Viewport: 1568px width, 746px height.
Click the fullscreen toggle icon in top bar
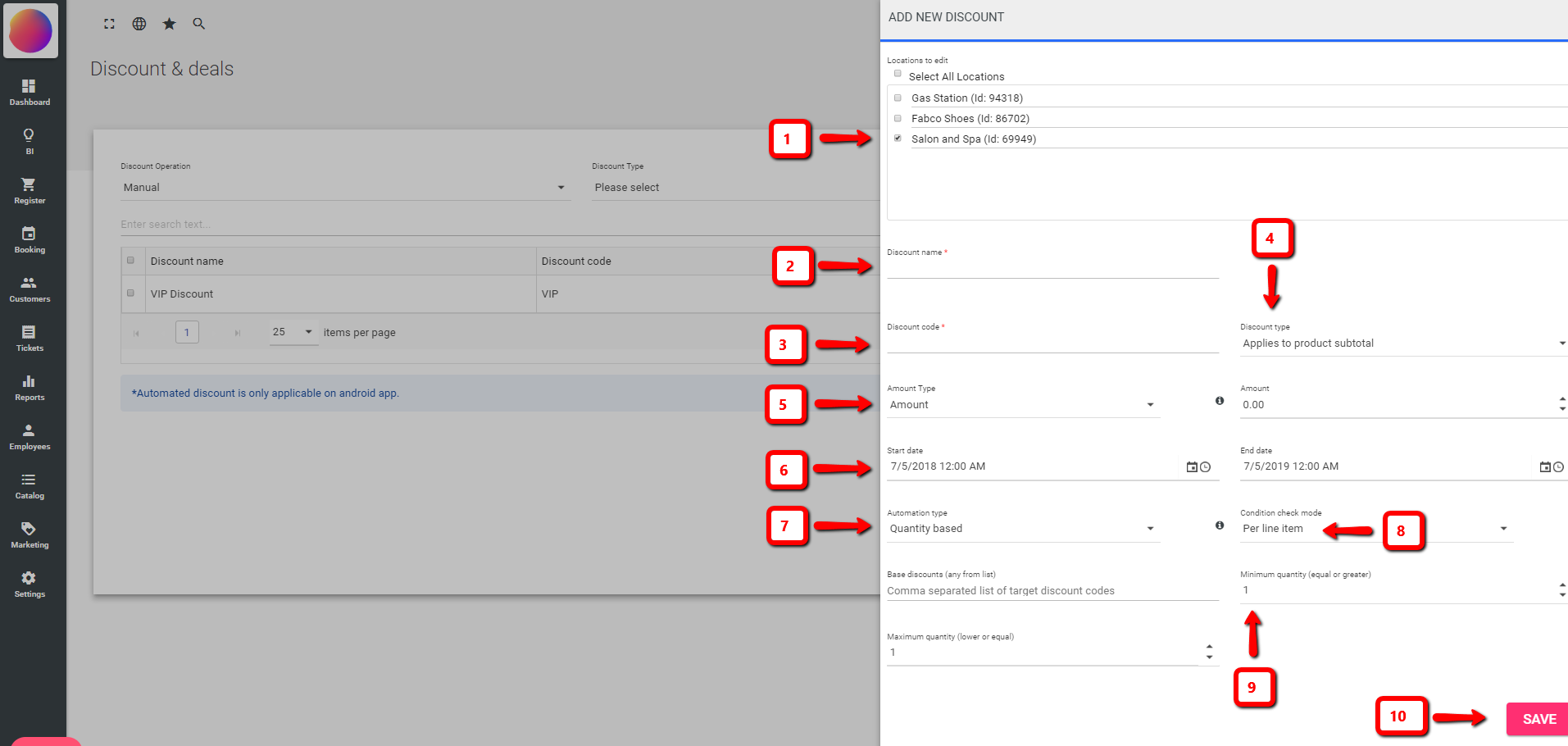click(109, 24)
